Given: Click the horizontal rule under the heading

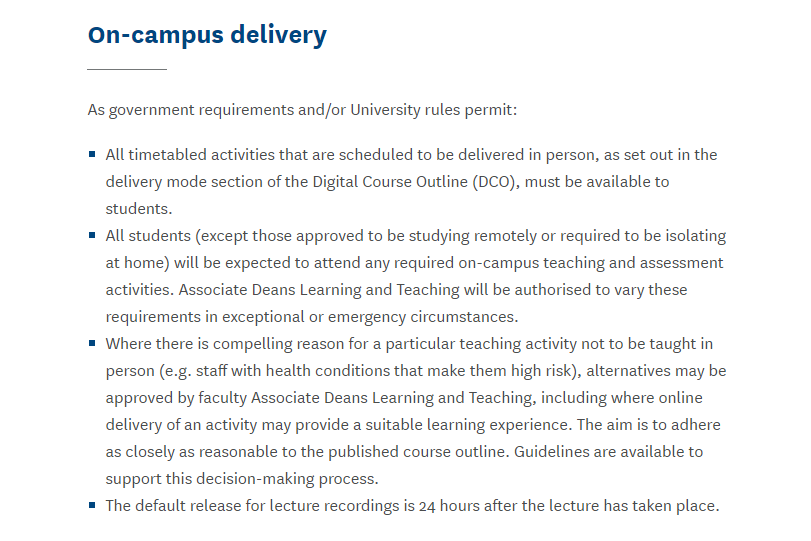Looking at the screenshot, I should 127,69.
